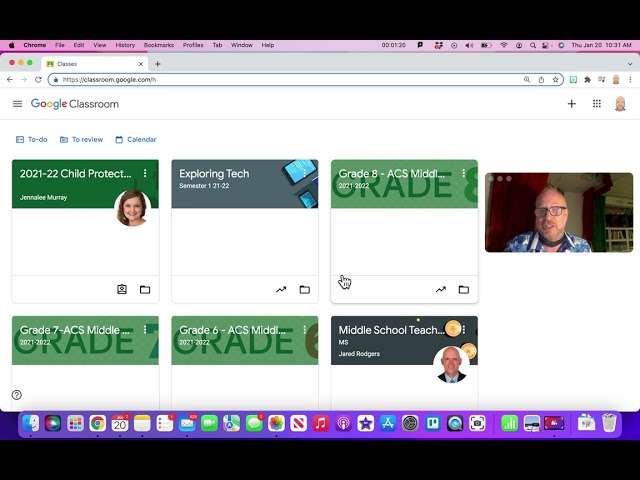Open Chrome three-dot menu
This screenshot has height=480, width=640.
click(x=630, y=80)
